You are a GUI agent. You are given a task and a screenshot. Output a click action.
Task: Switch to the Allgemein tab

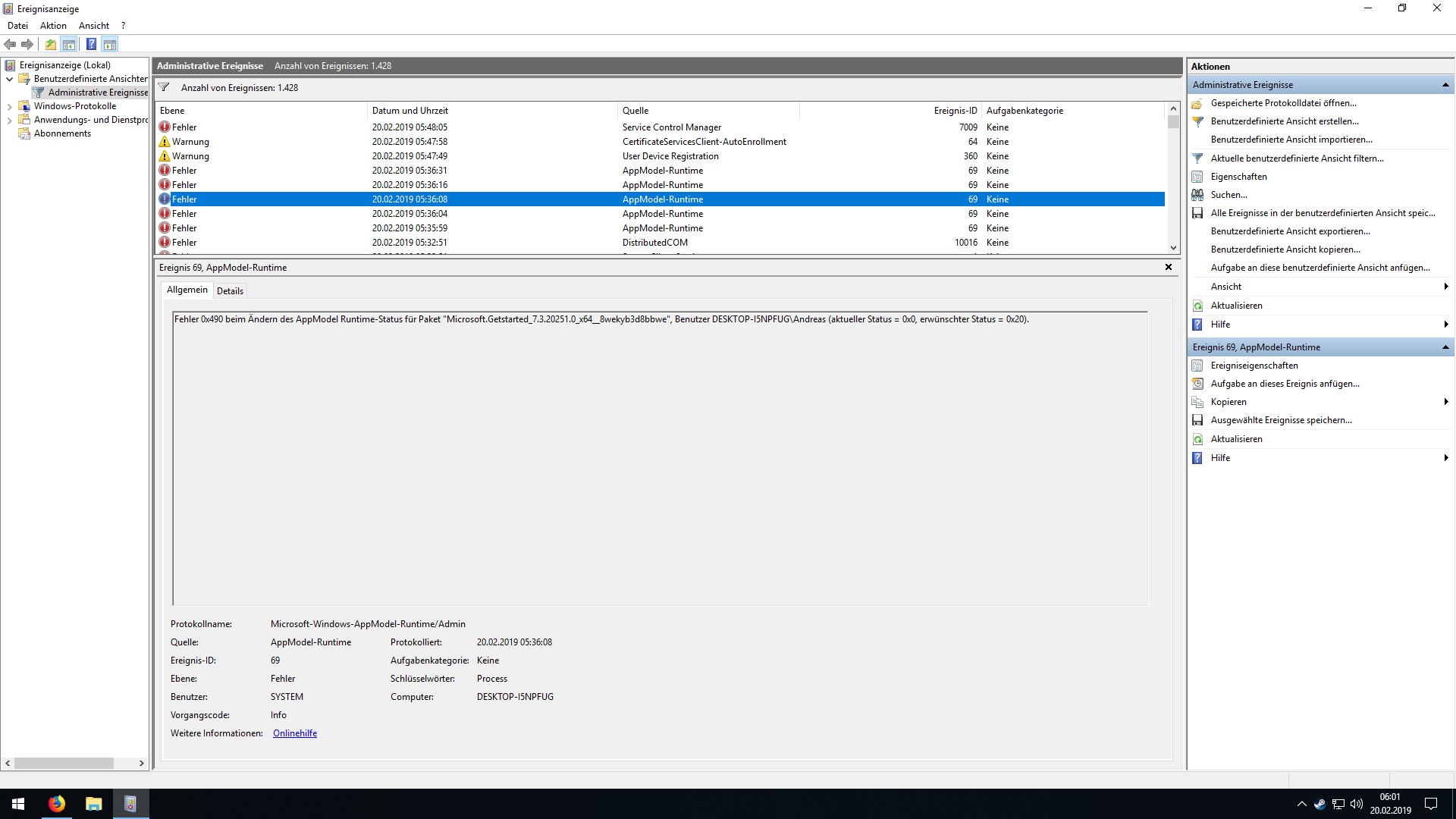[x=187, y=290]
